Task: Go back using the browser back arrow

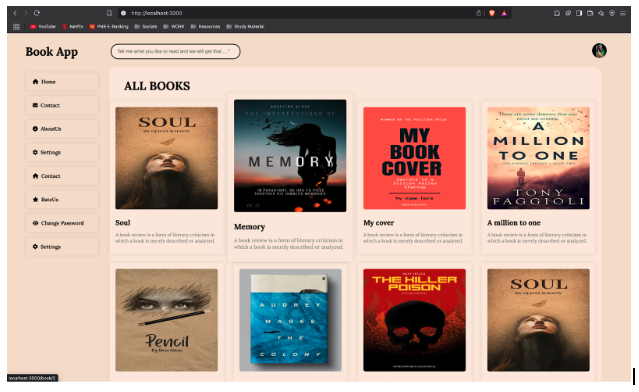Action: 15,13
